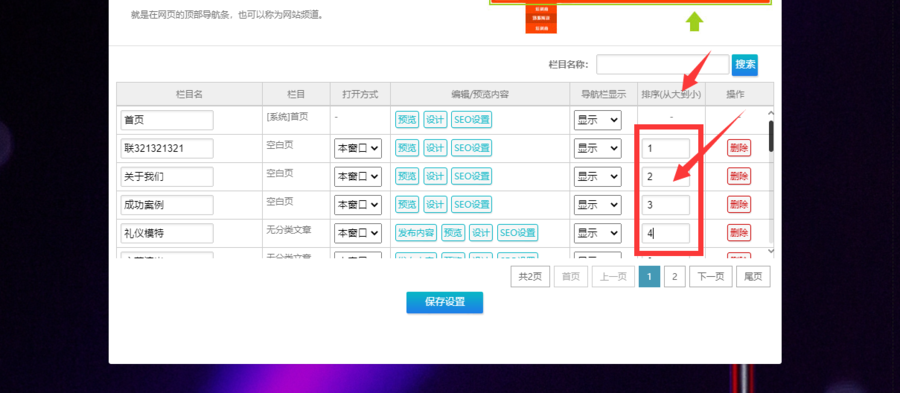Viewport: 900px width, 393px height.
Task: Click 无分类文章 in the 礼仪模特 row
Action: (x=288, y=229)
